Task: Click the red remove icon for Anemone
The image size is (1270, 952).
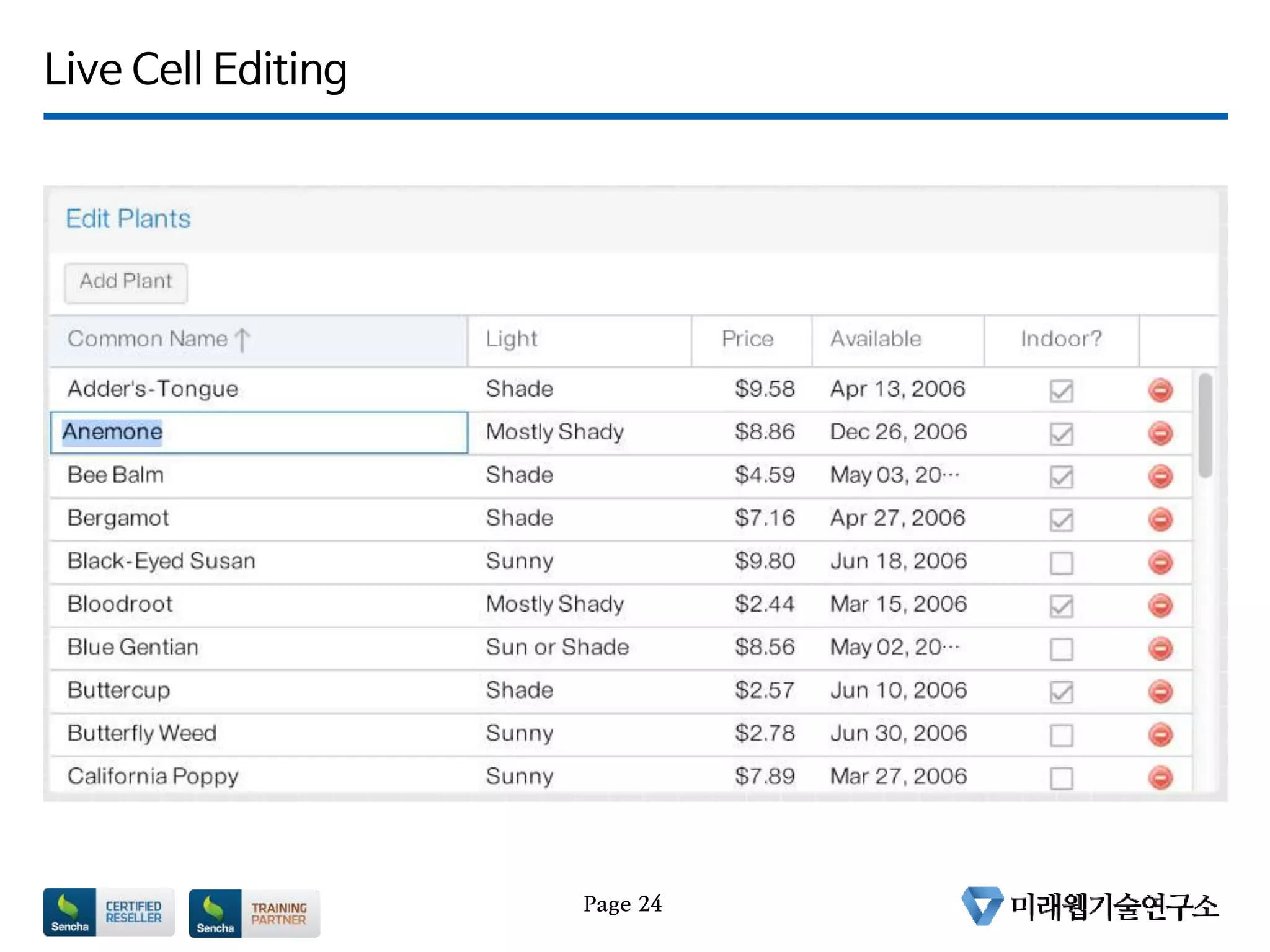Action: [1160, 433]
